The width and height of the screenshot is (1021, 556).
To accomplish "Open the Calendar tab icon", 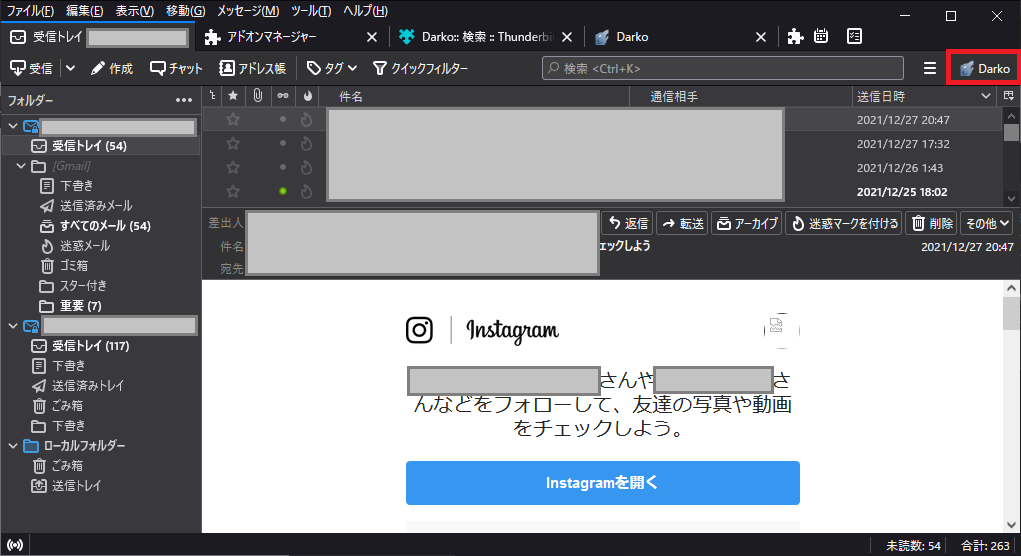I will pyautogui.click(x=821, y=36).
